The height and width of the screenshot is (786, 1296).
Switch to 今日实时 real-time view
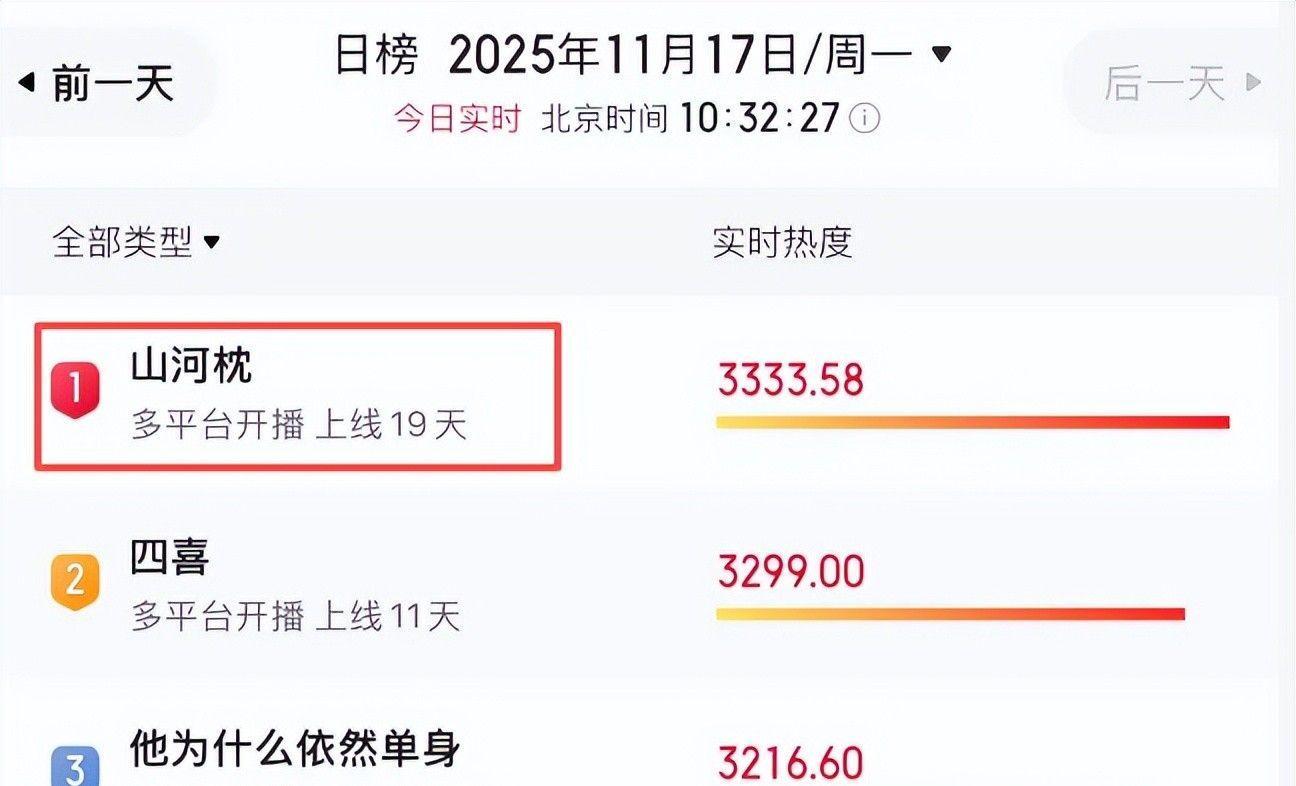456,117
